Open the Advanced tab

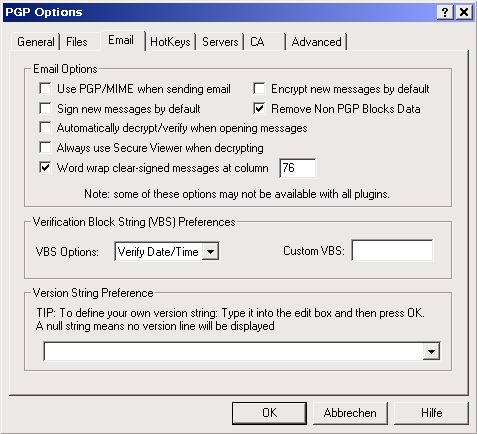(316, 42)
